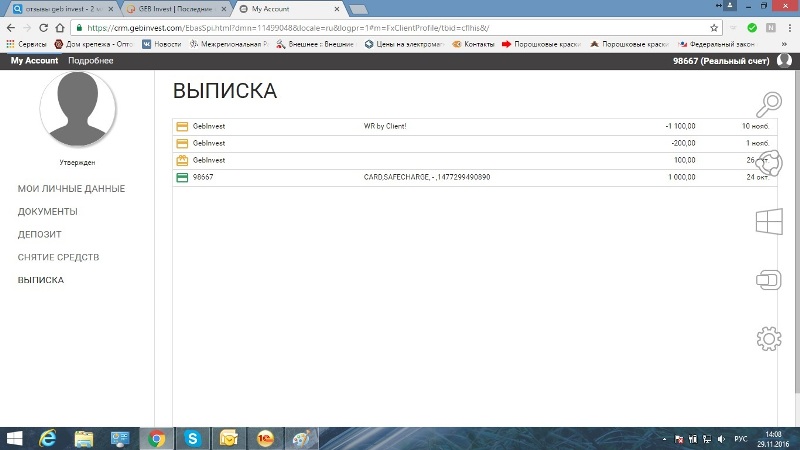Click the gift icon on the 100,00 row
800x450 pixels.
(x=182, y=160)
